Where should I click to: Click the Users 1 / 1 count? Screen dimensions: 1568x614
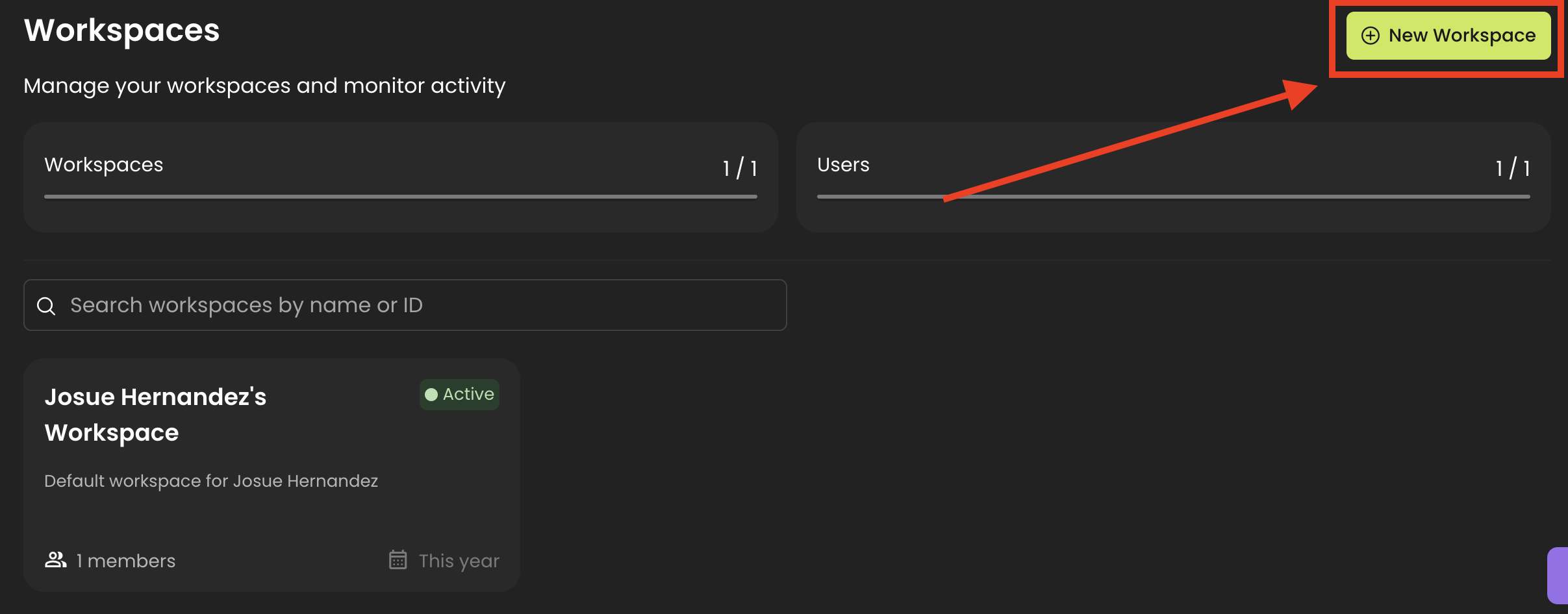tap(1513, 168)
